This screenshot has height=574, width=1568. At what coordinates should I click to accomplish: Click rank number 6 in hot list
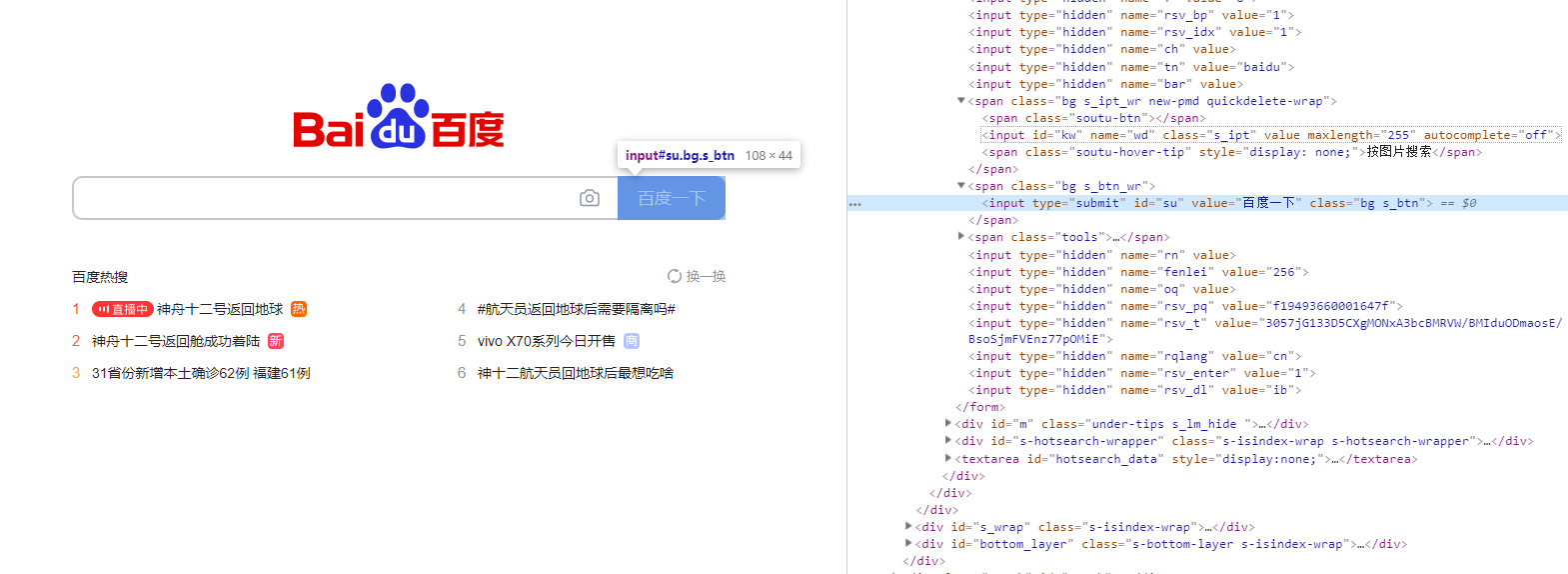click(462, 373)
